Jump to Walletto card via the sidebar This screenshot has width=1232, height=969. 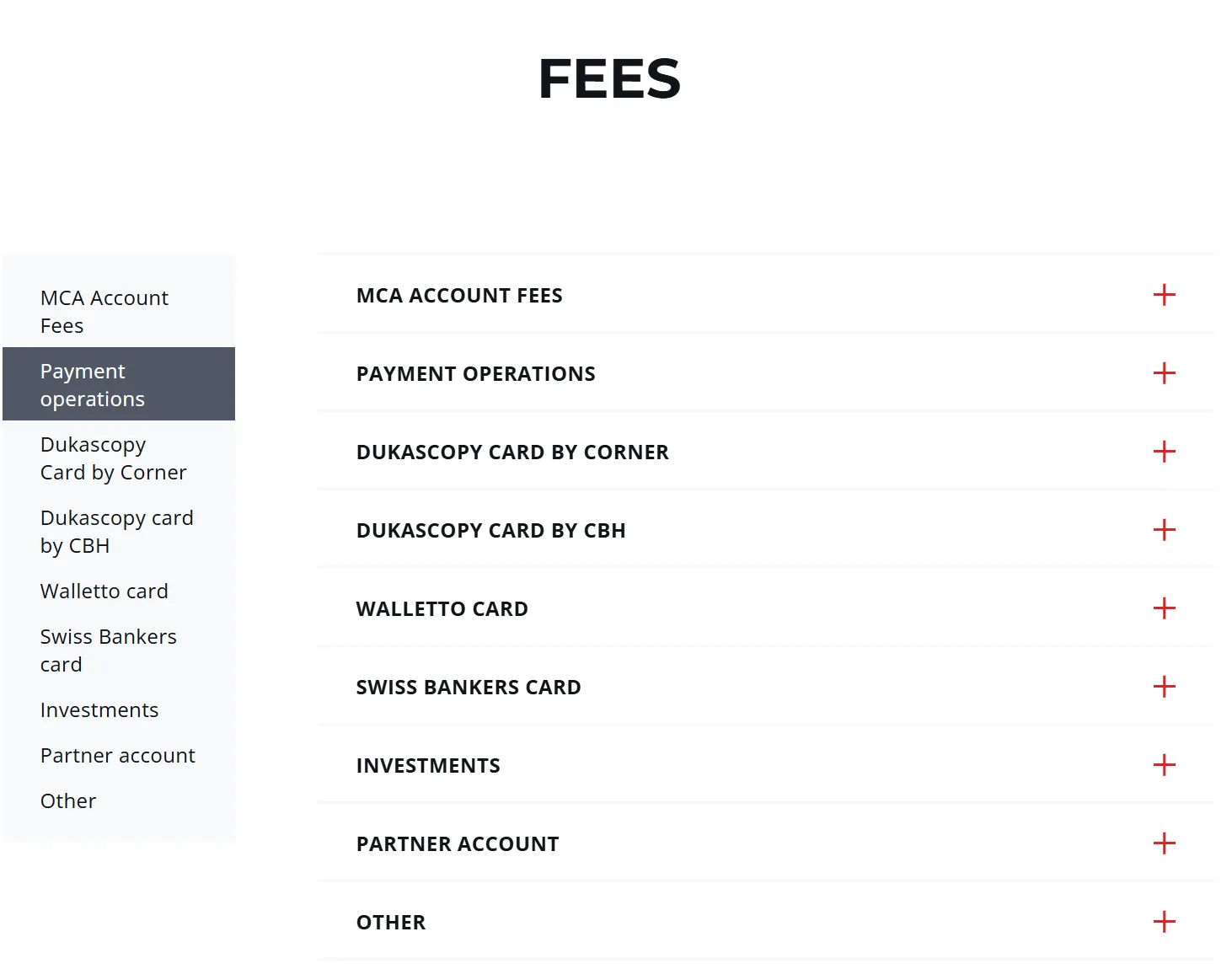coord(104,592)
